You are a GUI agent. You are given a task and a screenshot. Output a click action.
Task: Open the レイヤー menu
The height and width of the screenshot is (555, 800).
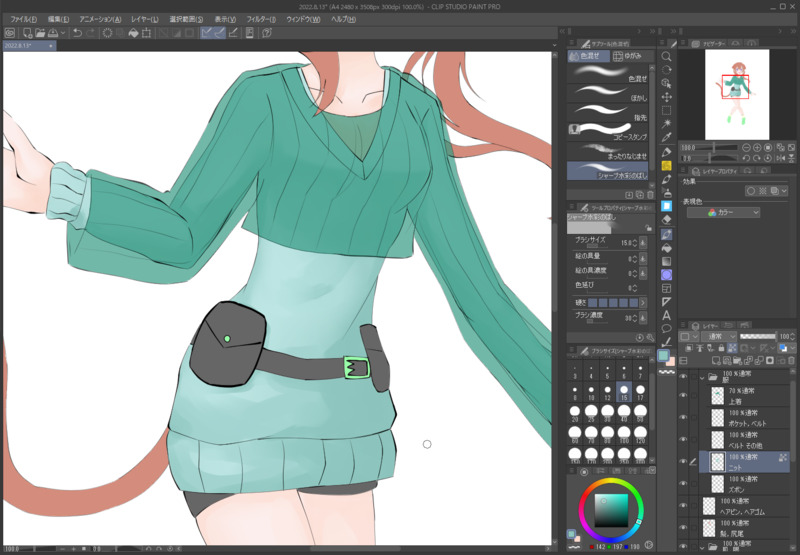click(x=143, y=19)
